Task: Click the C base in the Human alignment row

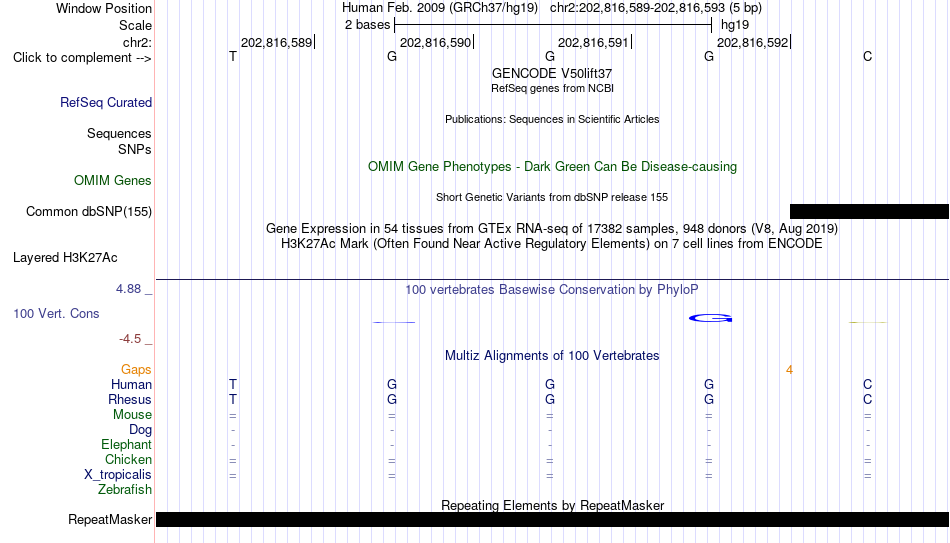Action: pyautogui.click(x=868, y=385)
